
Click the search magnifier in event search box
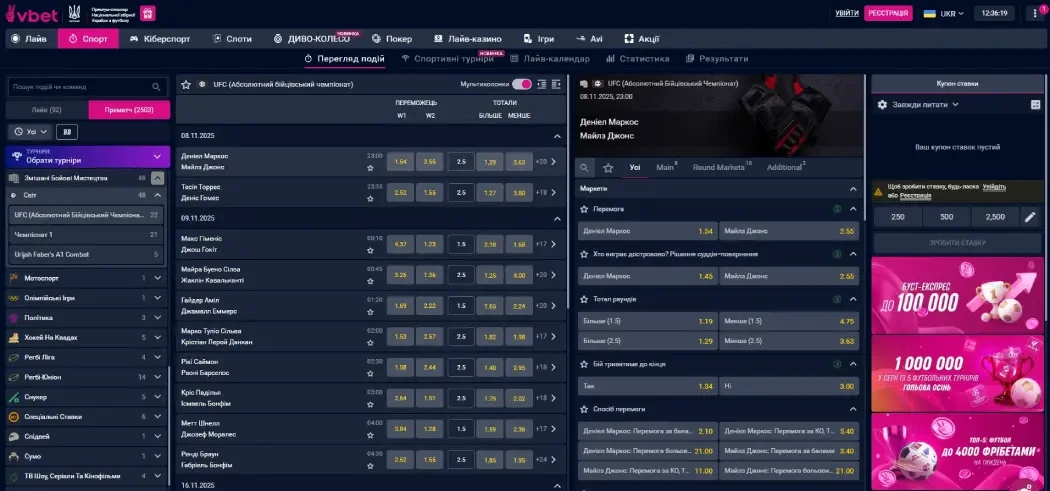(156, 87)
